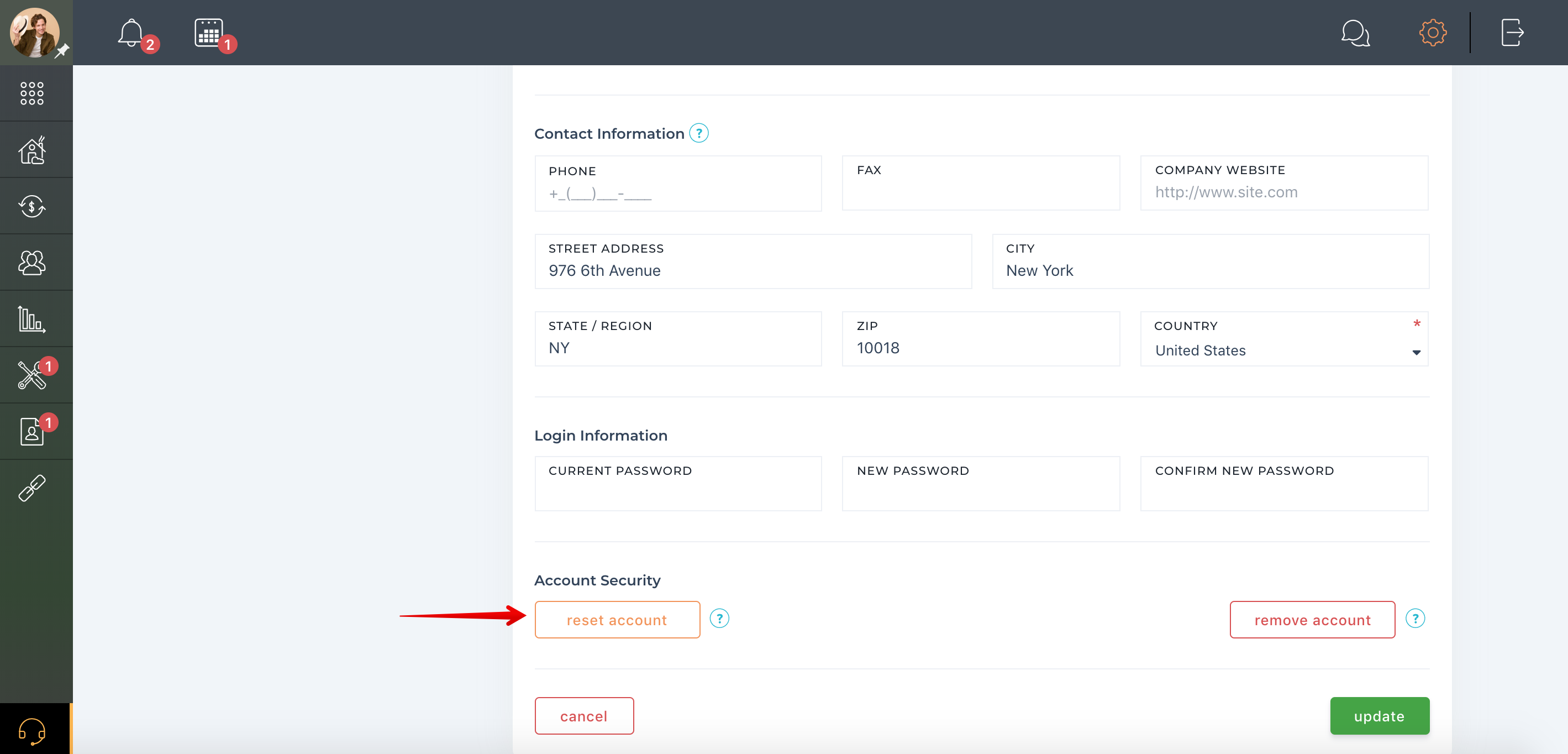Open the applicant document icon in sidebar
The height and width of the screenshot is (754, 1568).
click(31, 432)
